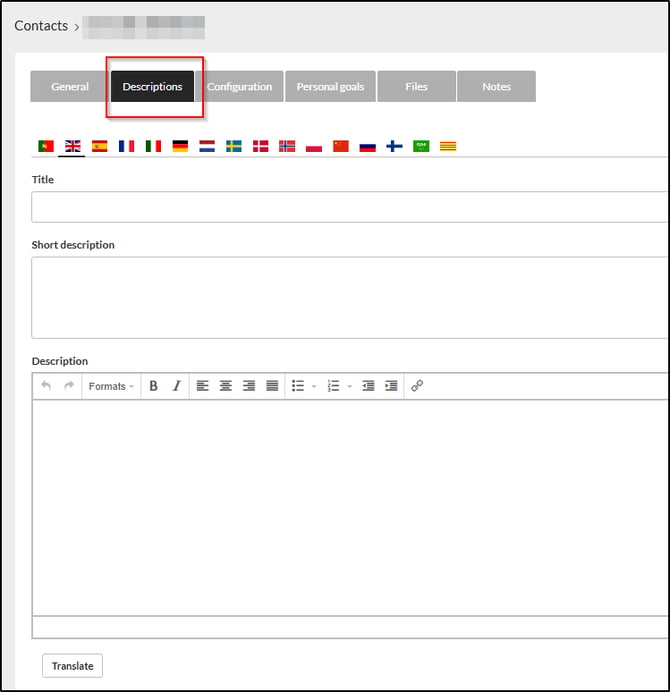Screen dimensions: 670x692
Task: Increase indent in the description editor
Action: (x=391, y=386)
